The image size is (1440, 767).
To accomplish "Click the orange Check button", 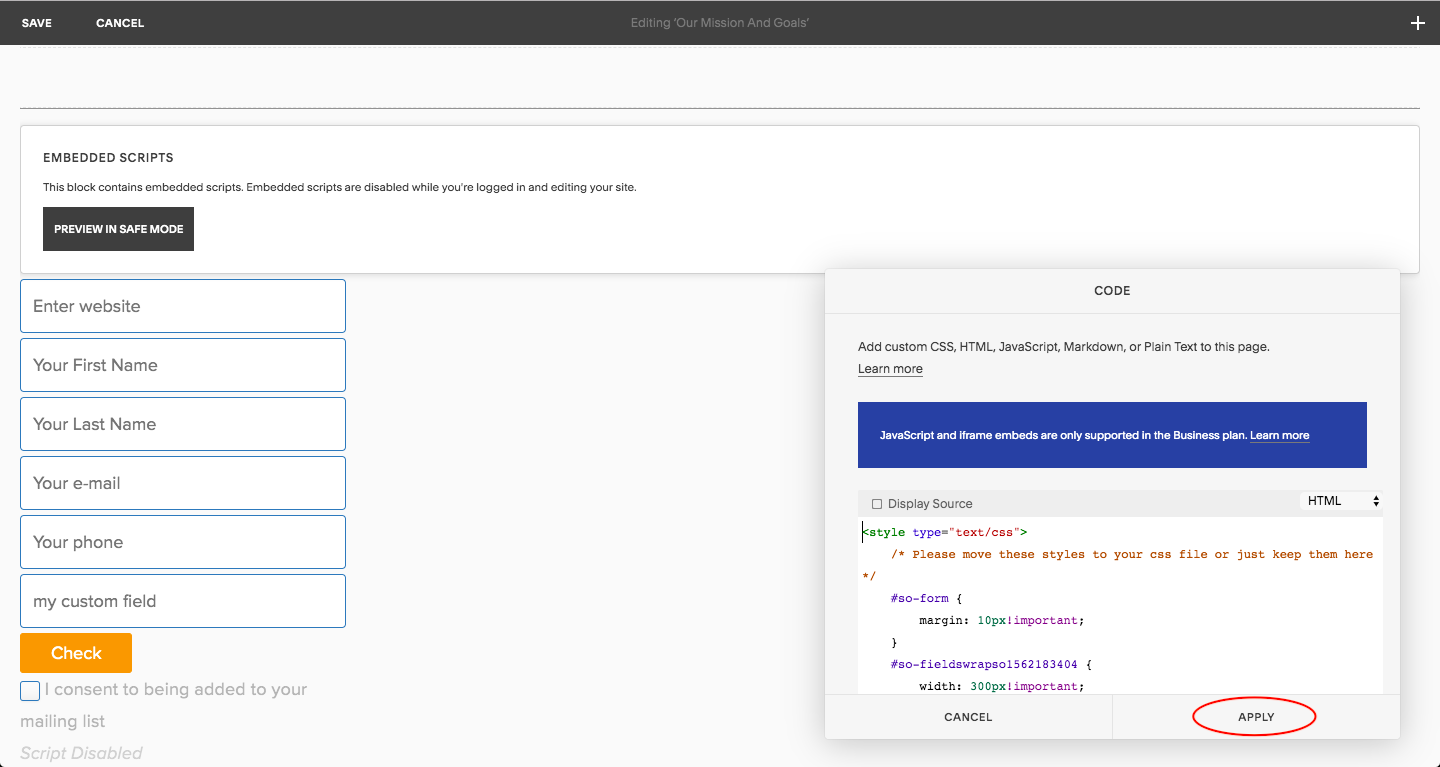I will click(x=76, y=653).
